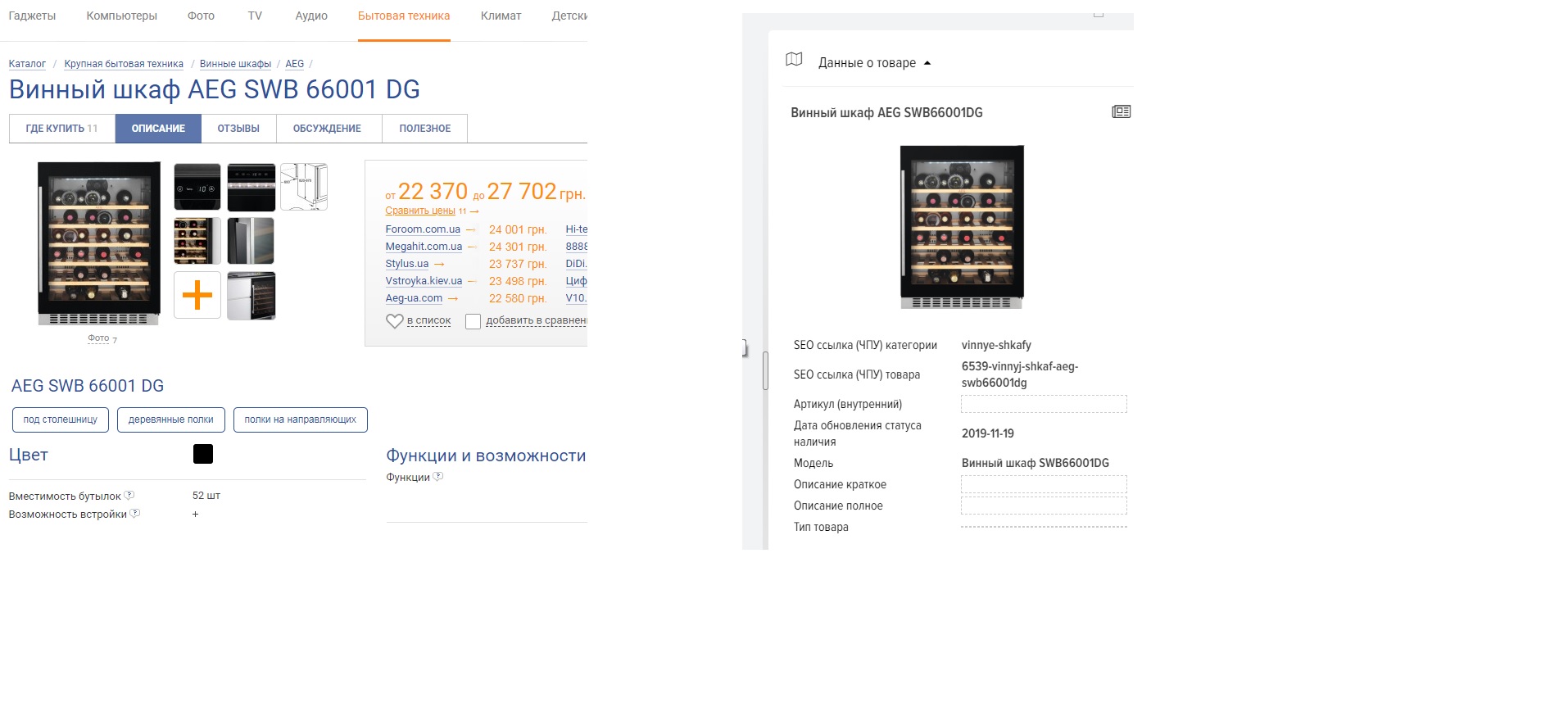Click the Описание краткое input field
This screenshot has width=1568, height=721.
click(x=1044, y=484)
